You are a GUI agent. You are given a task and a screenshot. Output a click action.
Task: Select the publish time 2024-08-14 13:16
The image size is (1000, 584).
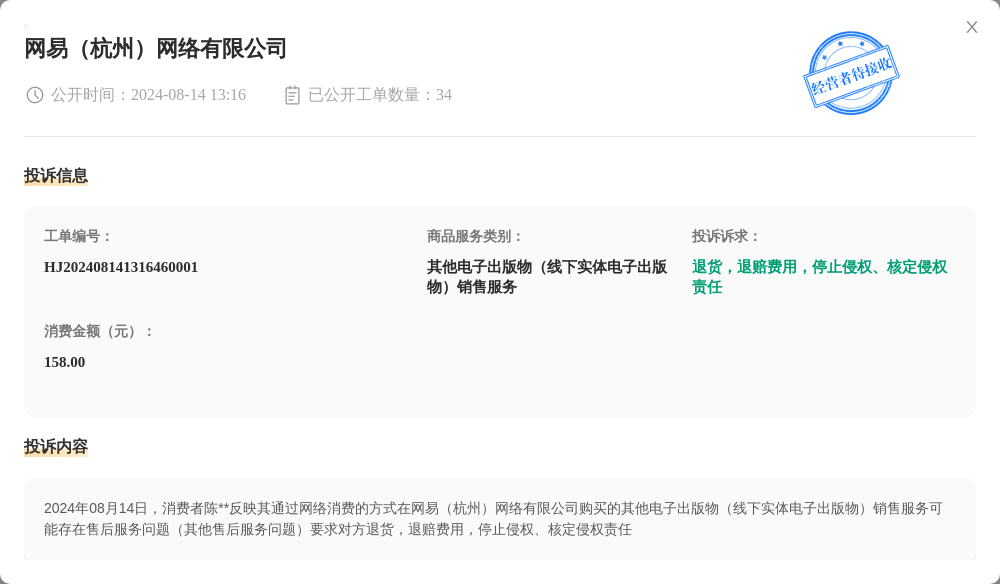[188, 95]
